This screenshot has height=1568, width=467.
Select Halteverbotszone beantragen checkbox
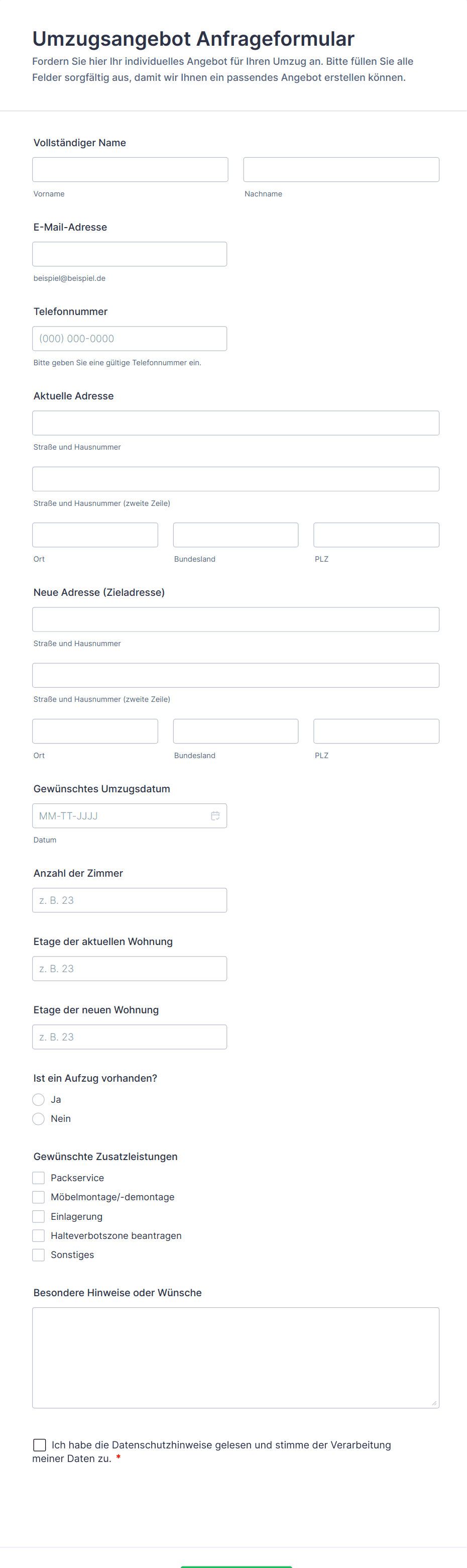(38, 1235)
